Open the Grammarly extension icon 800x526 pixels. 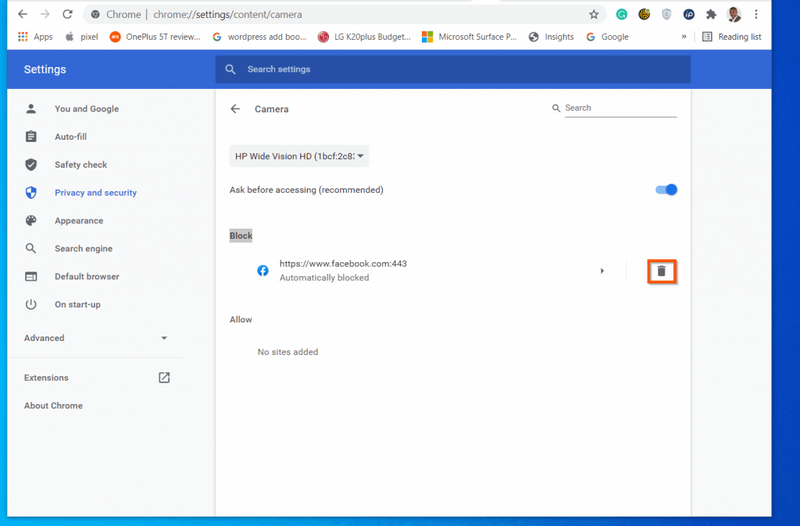click(x=621, y=14)
